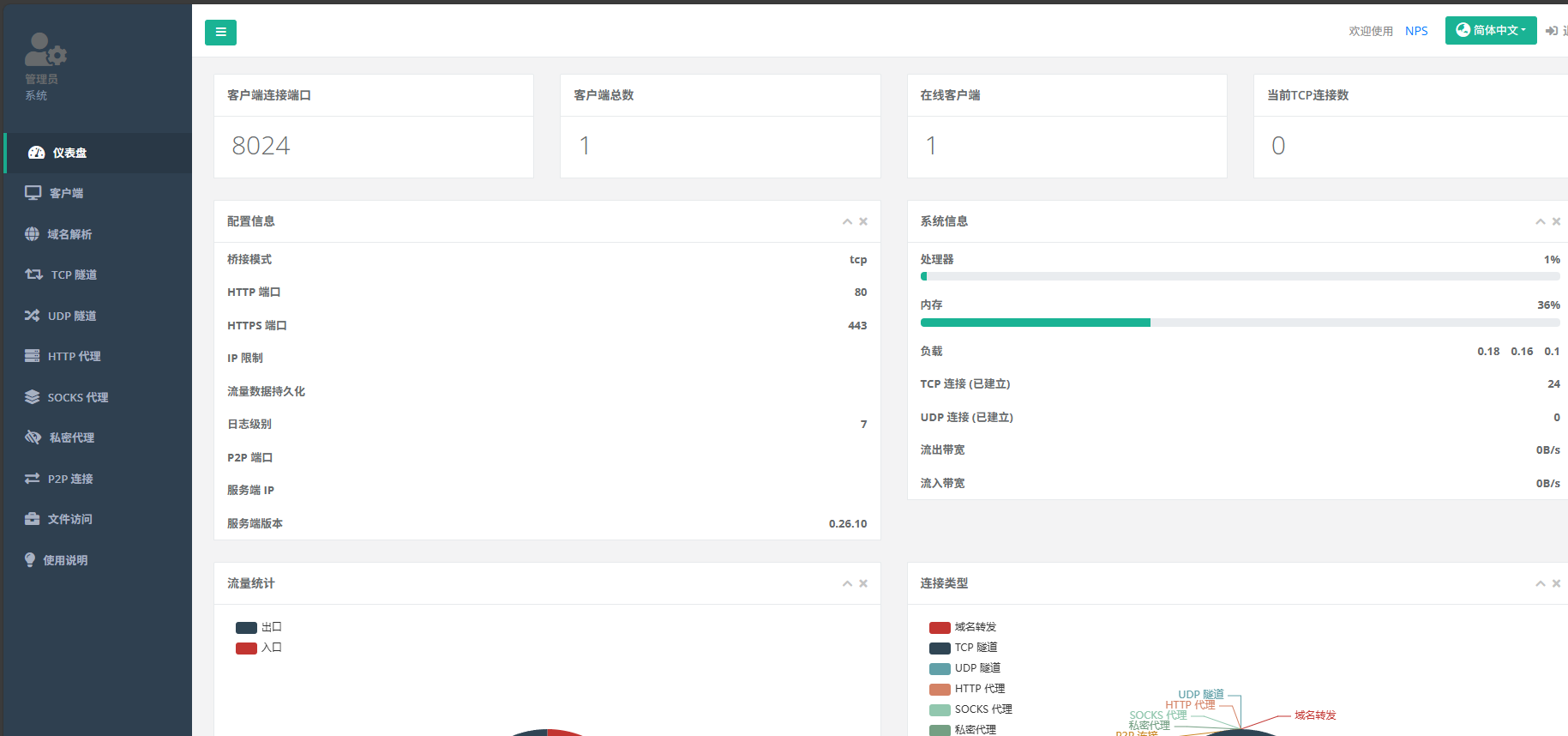Open the 客户端 monitor icon in sidebar
The height and width of the screenshot is (736, 1568).
click(33, 193)
